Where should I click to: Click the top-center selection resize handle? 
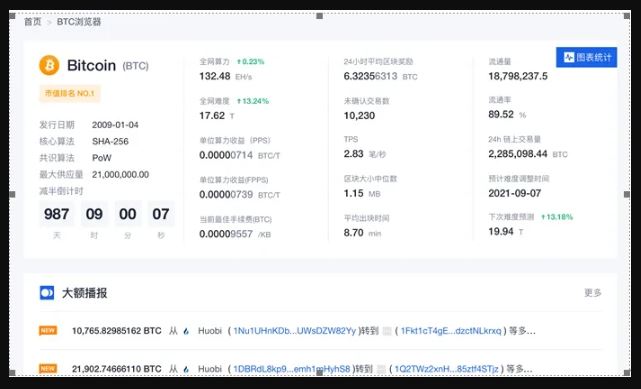coord(320,16)
